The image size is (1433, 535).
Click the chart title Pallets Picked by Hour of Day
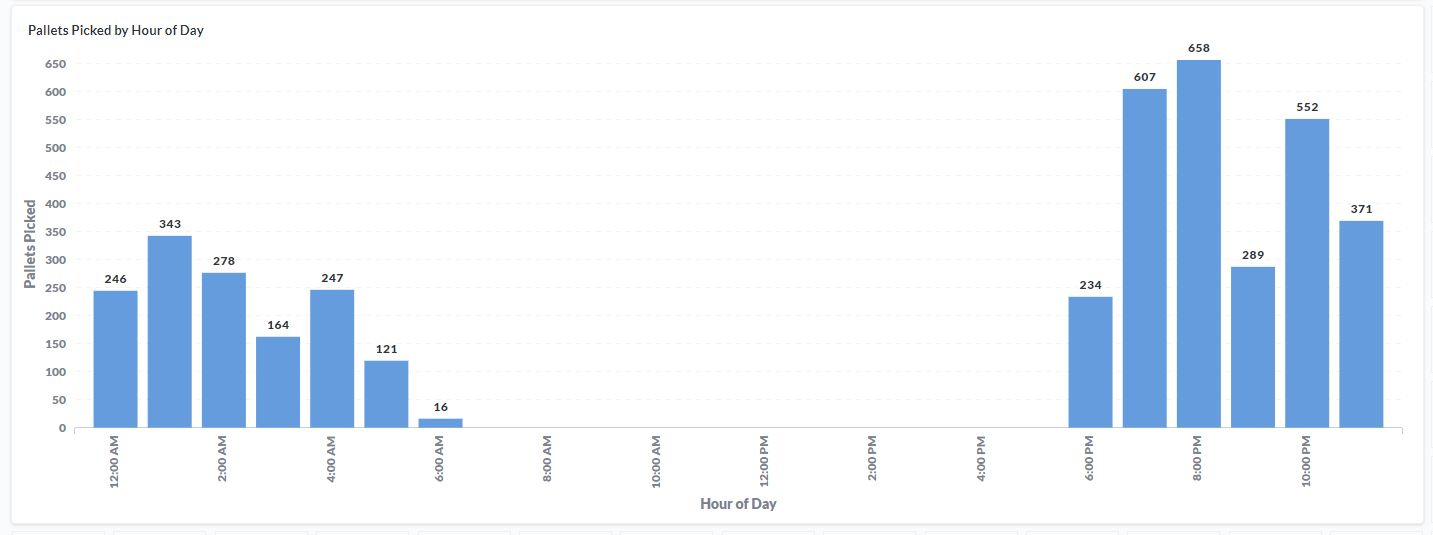pyautogui.click(x=116, y=30)
